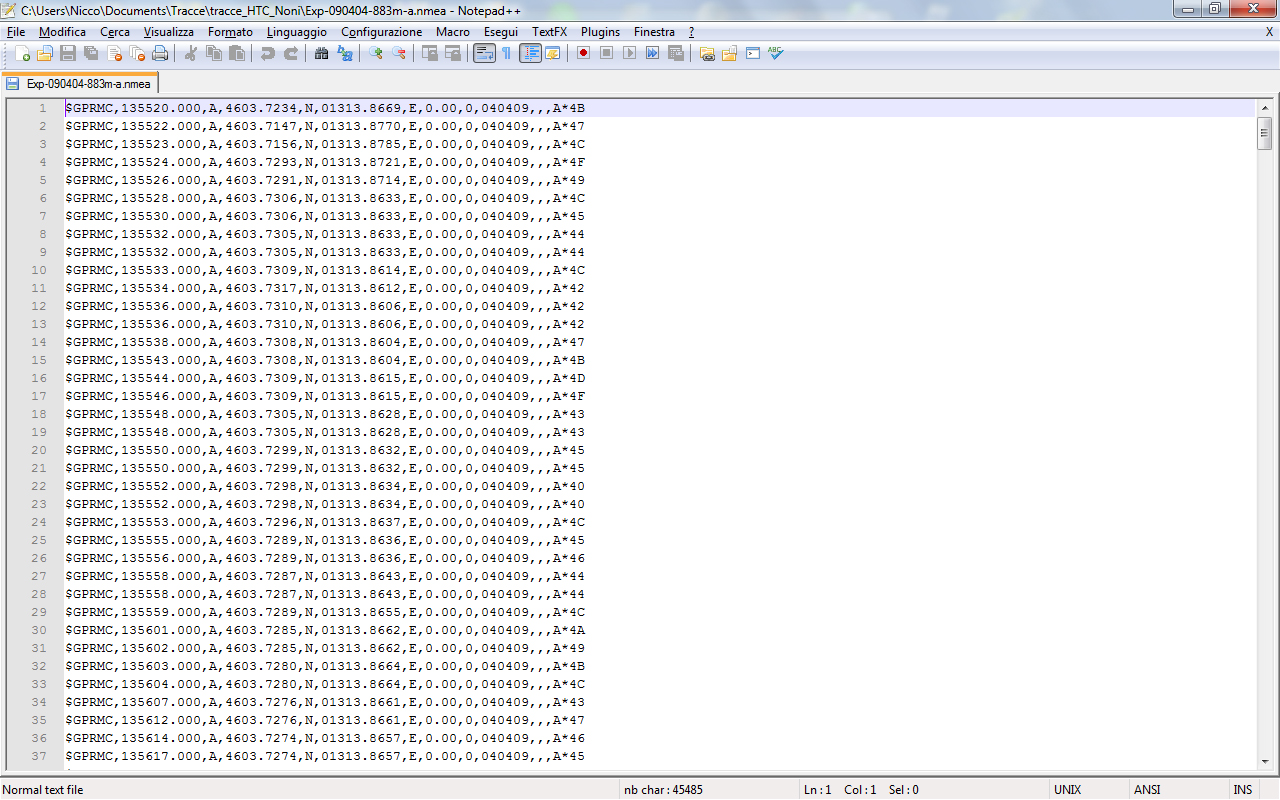Close the document with the menu bar X

pyautogui.click(x=1269, y=32)
